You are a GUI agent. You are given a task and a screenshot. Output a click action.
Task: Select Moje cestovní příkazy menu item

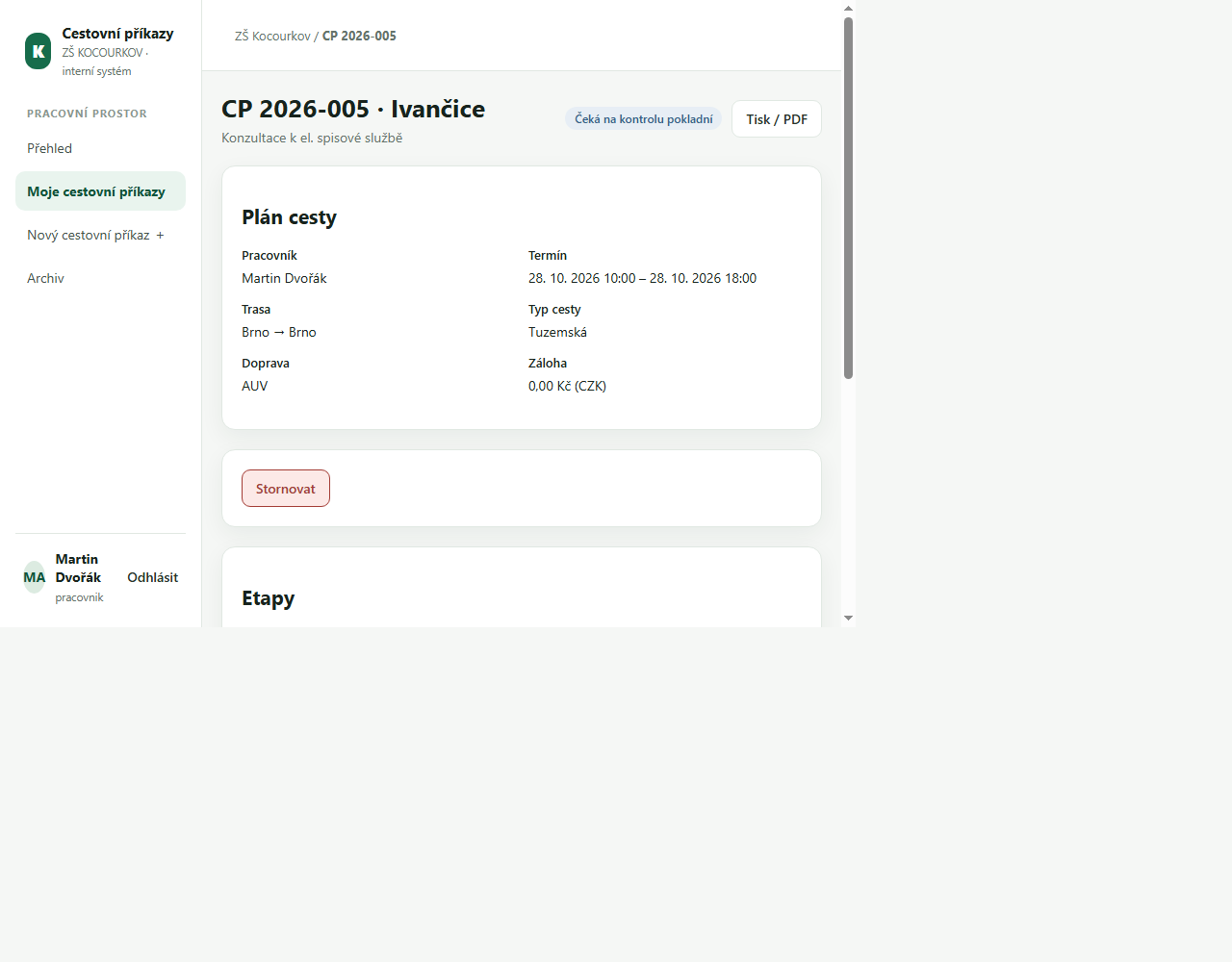(100, 191)
